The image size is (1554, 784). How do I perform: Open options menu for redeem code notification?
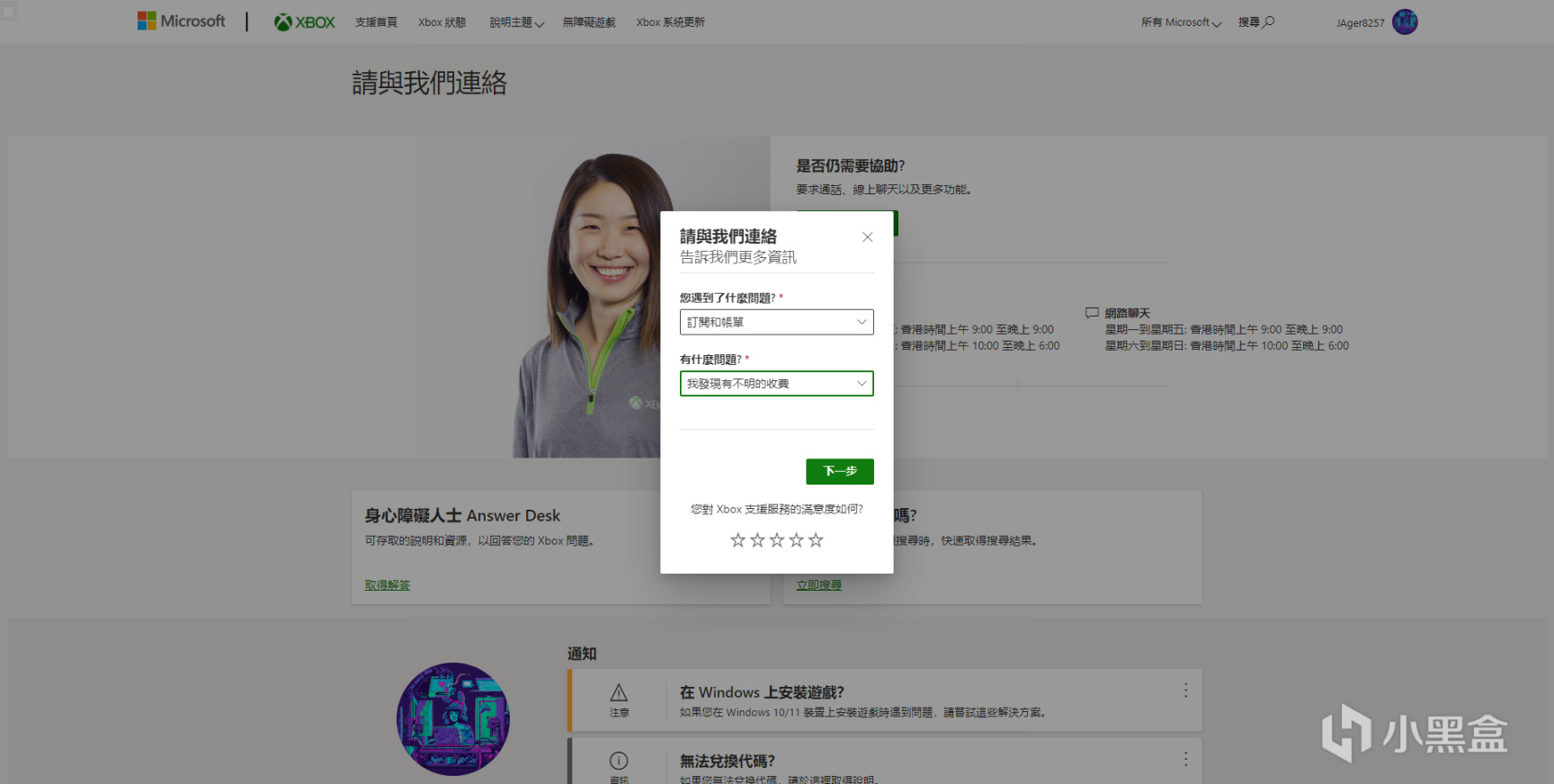click(x=1185, y=759)
